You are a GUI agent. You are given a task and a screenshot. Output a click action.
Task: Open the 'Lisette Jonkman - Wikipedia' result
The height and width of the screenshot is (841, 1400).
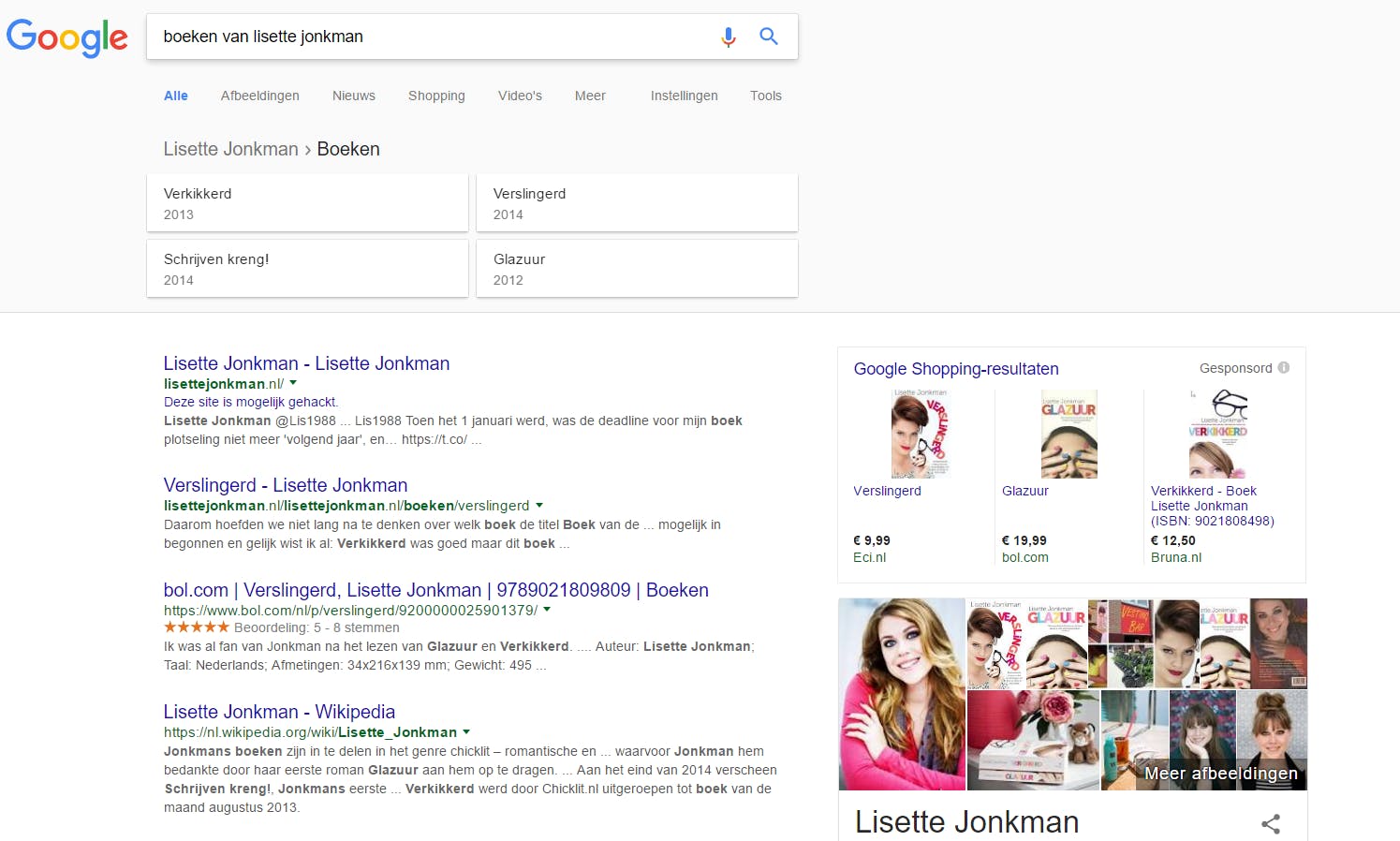click(x=279, y=712)
